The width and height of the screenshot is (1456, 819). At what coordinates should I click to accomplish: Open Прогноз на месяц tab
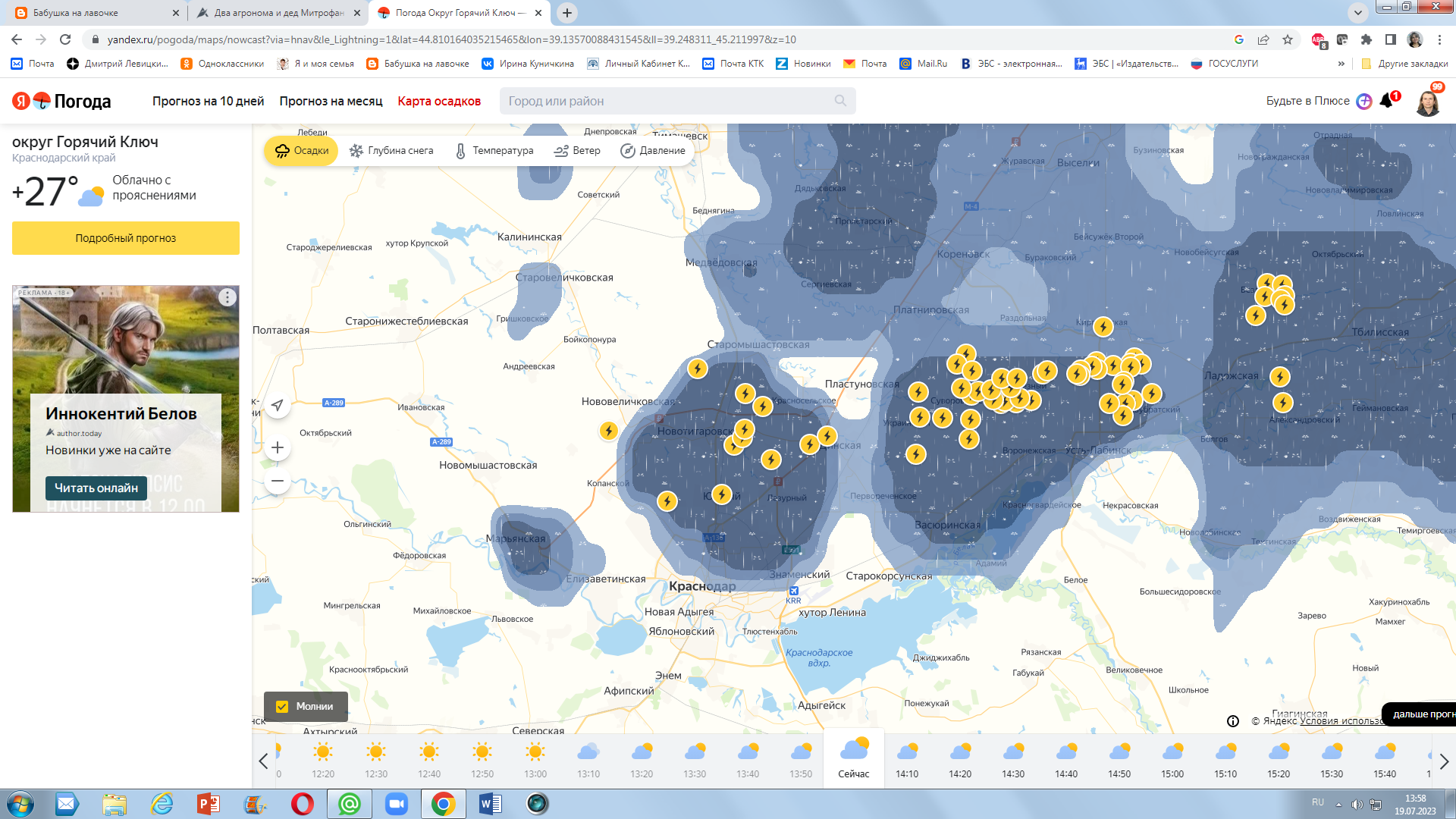pos(331,101)
